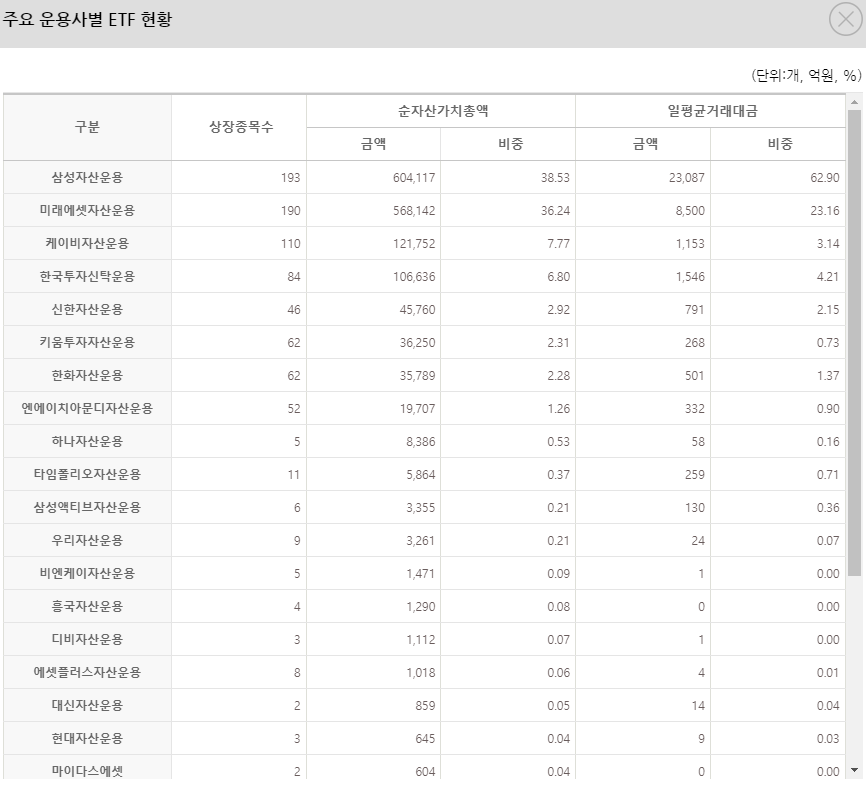
Task: Click the 주요 운용사별 ETF 현황 title
Action: [x=87, y=19]
